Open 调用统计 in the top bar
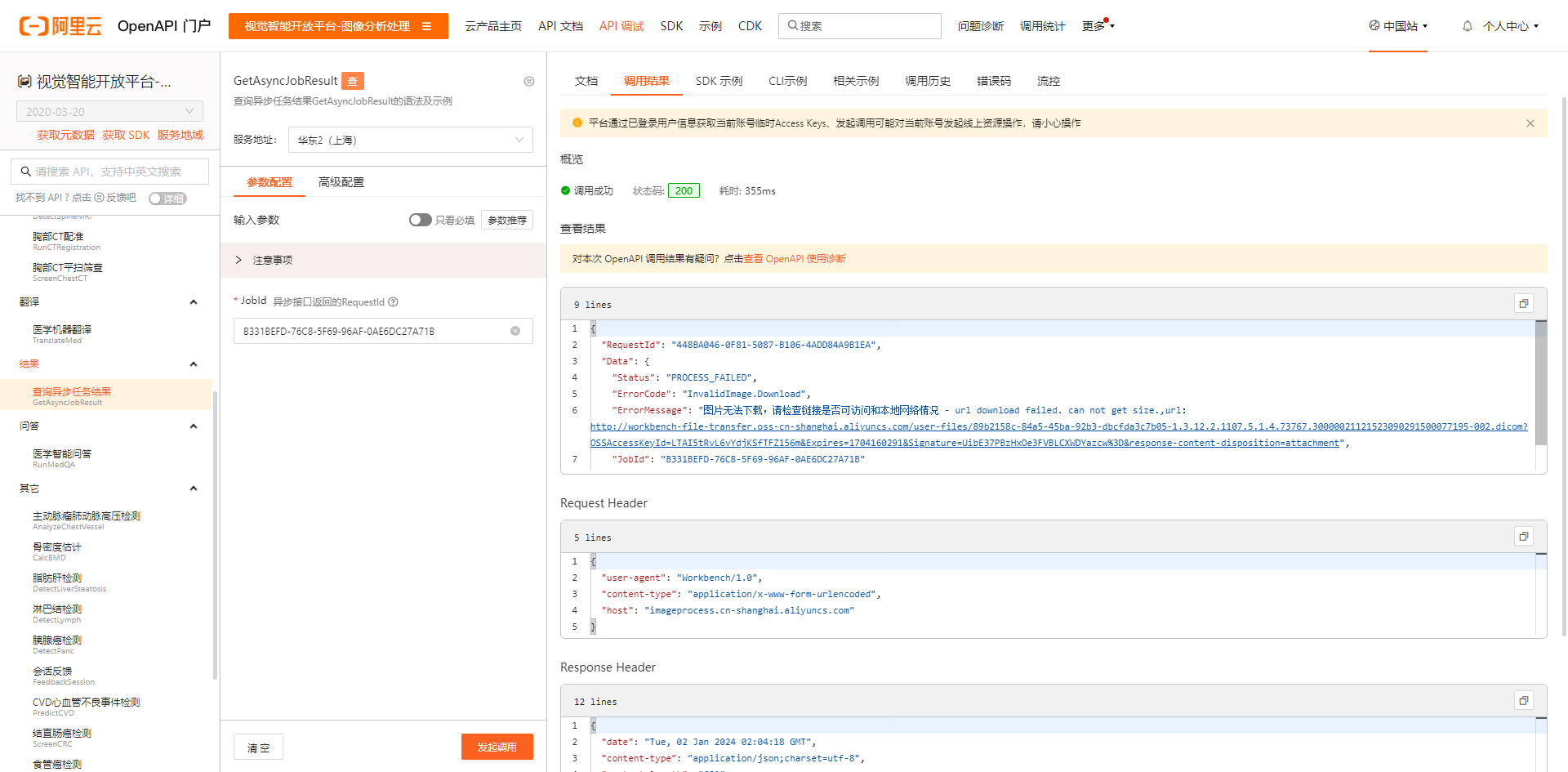Screen dimensions: 1568x772 tap(1043, 26)
